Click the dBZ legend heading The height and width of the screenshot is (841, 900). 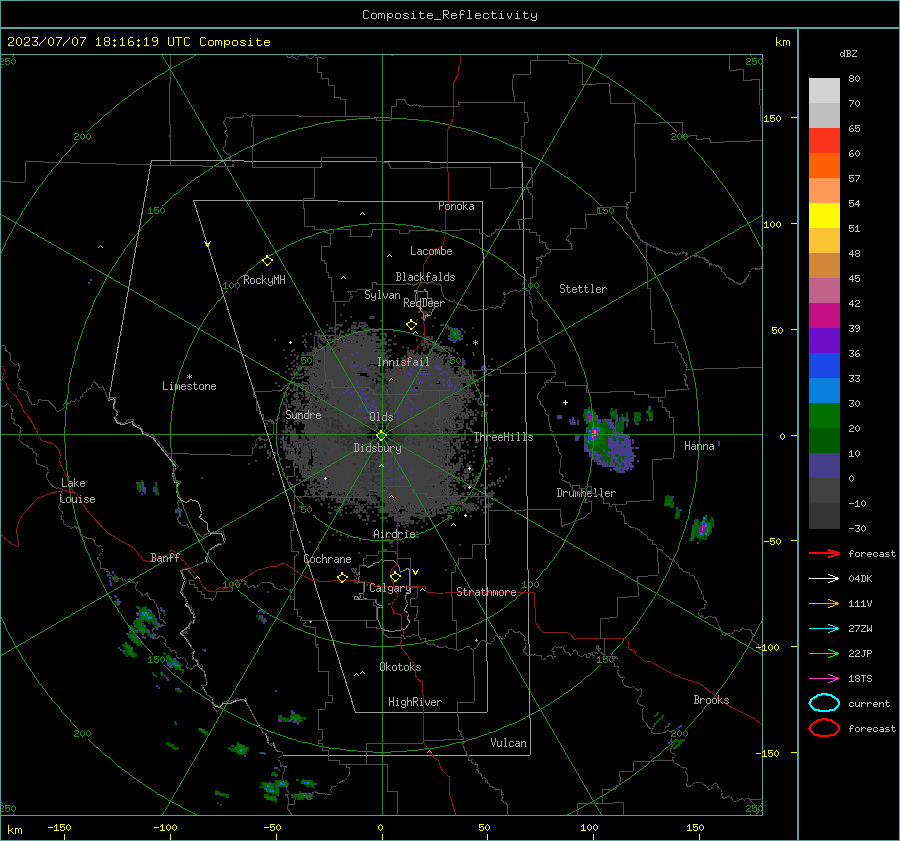(848, 53)
